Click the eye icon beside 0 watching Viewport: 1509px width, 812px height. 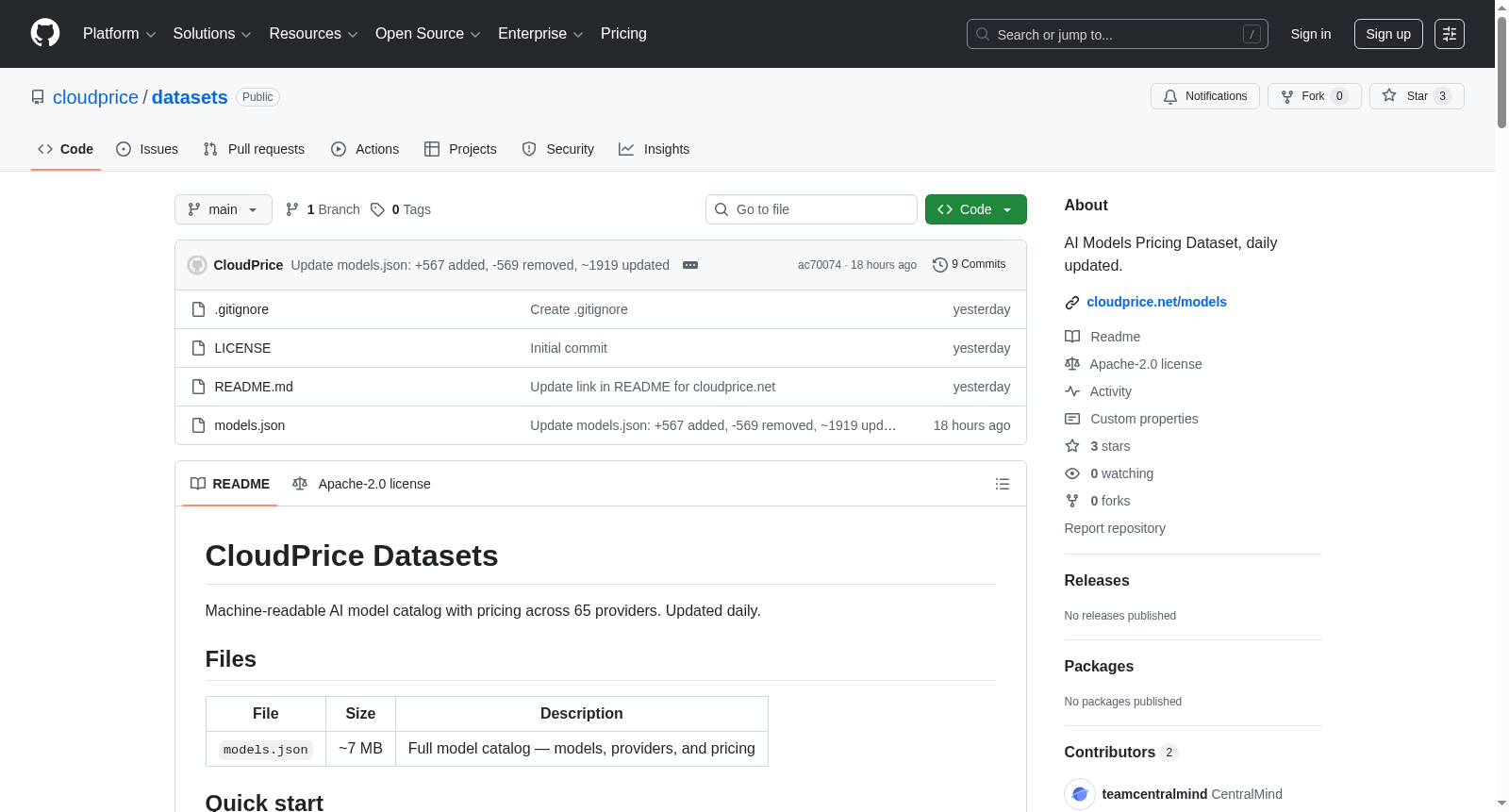pos(1072,473)
